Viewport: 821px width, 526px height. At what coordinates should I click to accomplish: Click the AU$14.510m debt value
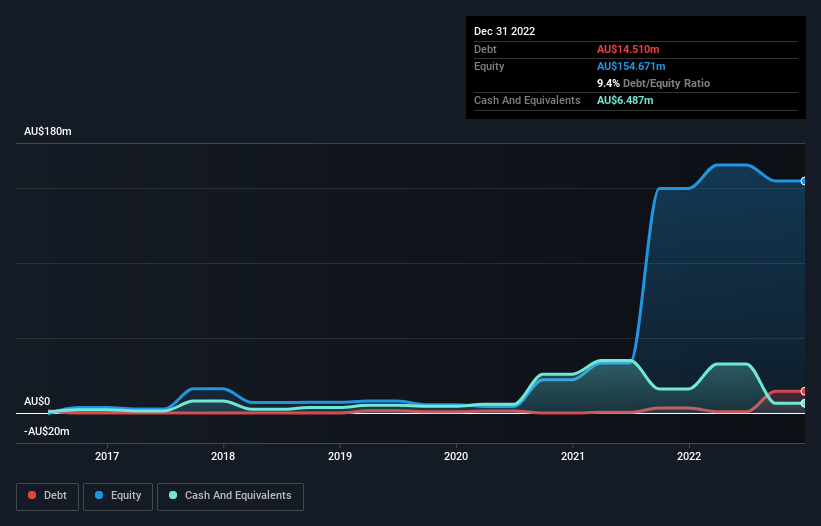(x=628, y=49)
